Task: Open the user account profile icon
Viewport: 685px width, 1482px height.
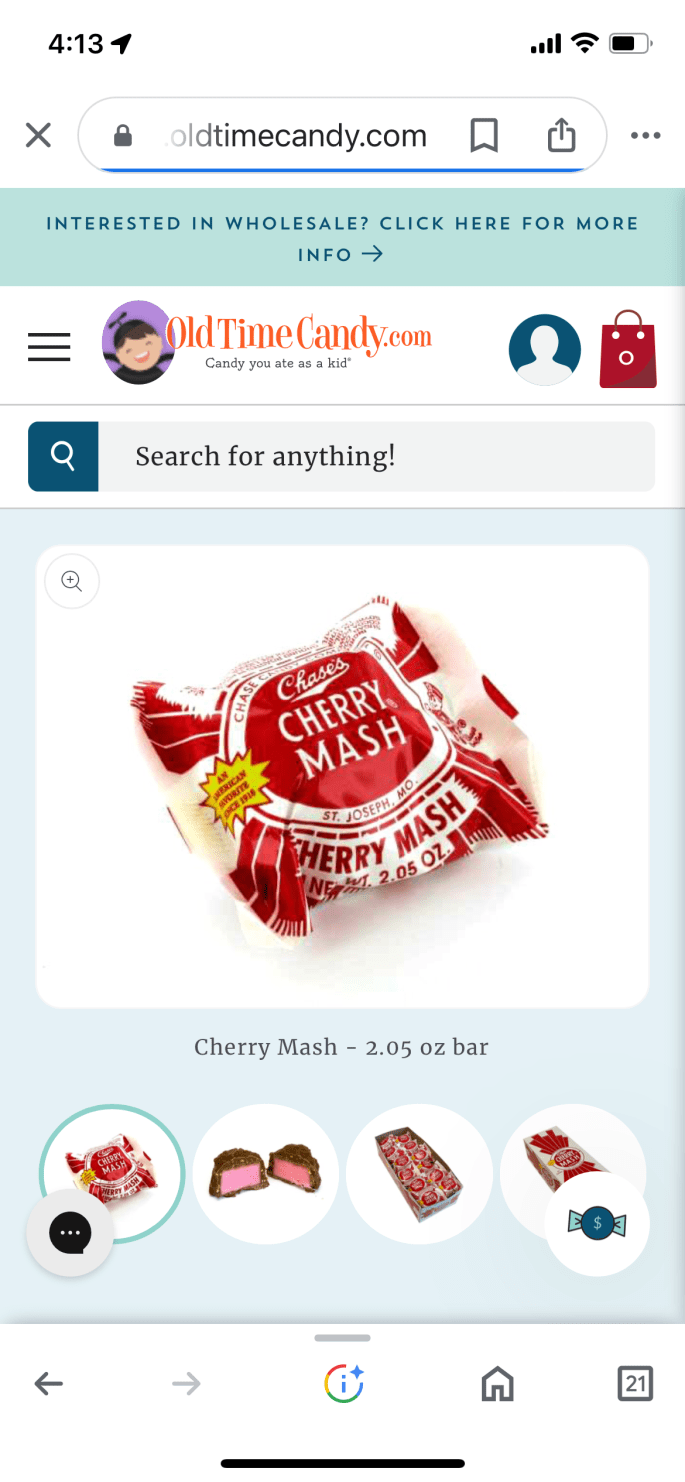Action: [545, 350]
